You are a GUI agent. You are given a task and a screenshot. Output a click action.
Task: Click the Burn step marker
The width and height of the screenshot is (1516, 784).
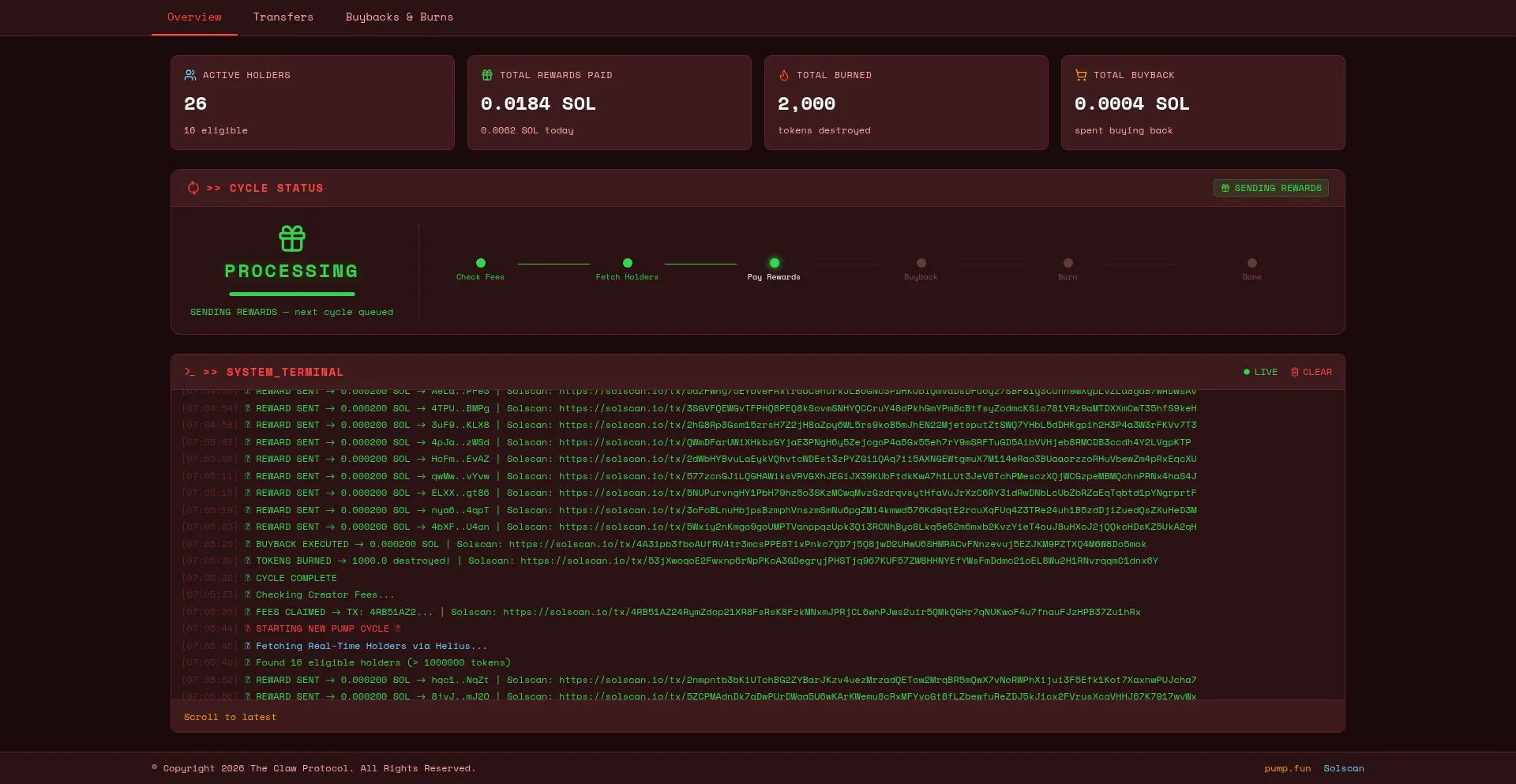click(x=1068, y=263)
